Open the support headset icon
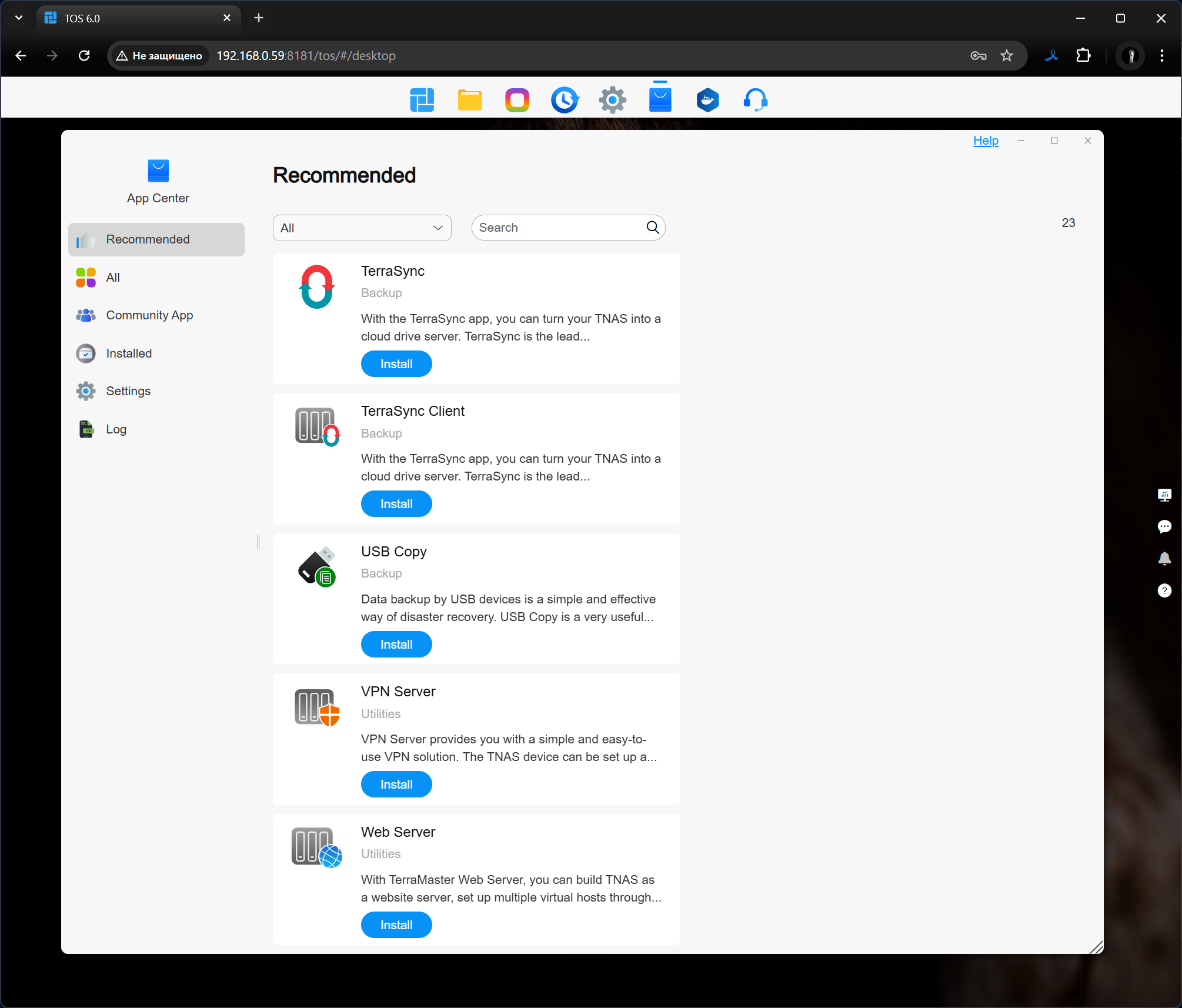This screenshot has height=1008, width=1182. pos(755,100)
